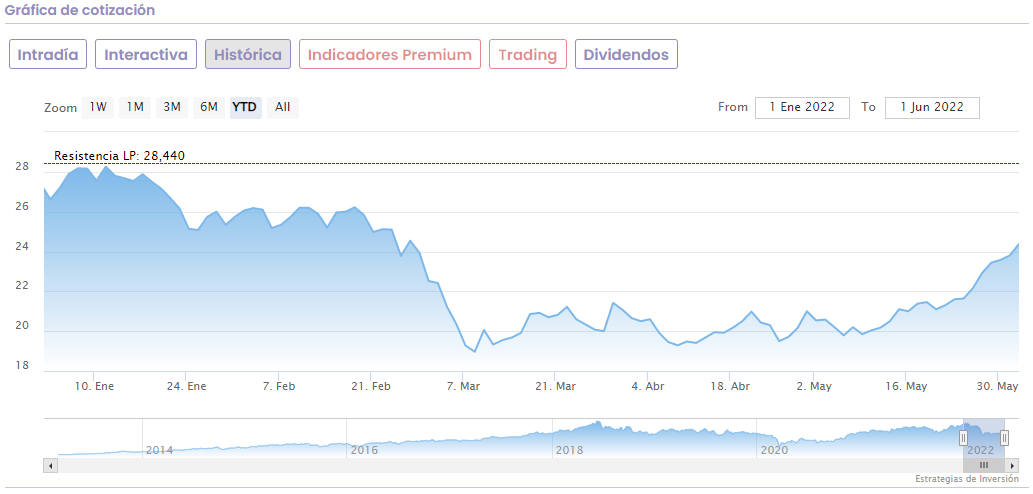
Task: Open Indicadores Premium section
Action: (x=390, y=55)
